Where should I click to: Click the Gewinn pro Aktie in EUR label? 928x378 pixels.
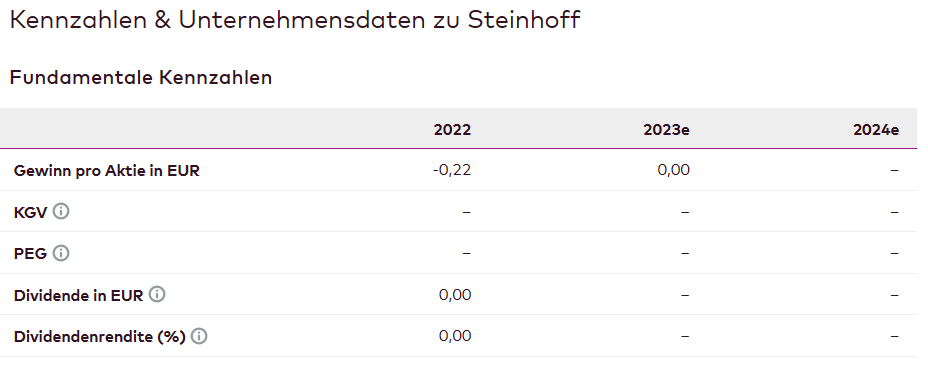[x=107, y=171]
